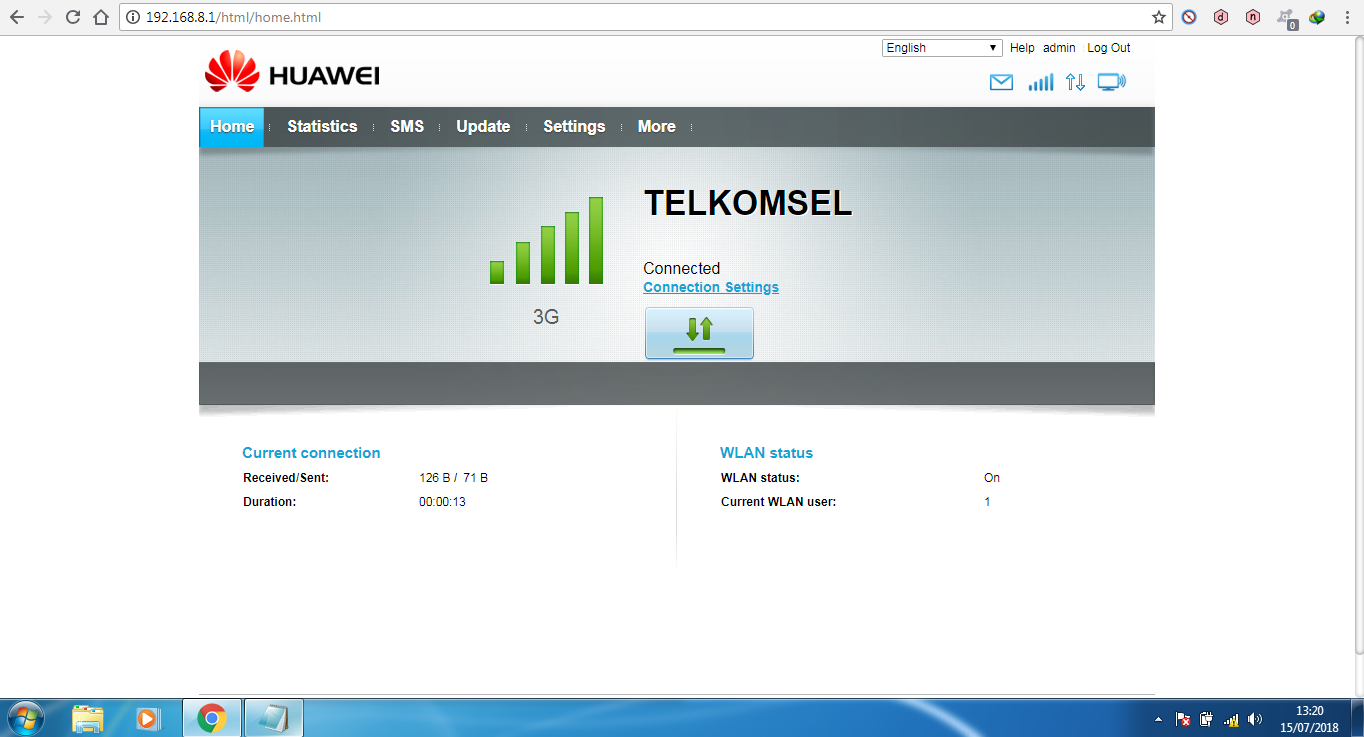This screenshot has width=1364, height=737.
Task: Click the admin user link
Action: [1059, 48]
